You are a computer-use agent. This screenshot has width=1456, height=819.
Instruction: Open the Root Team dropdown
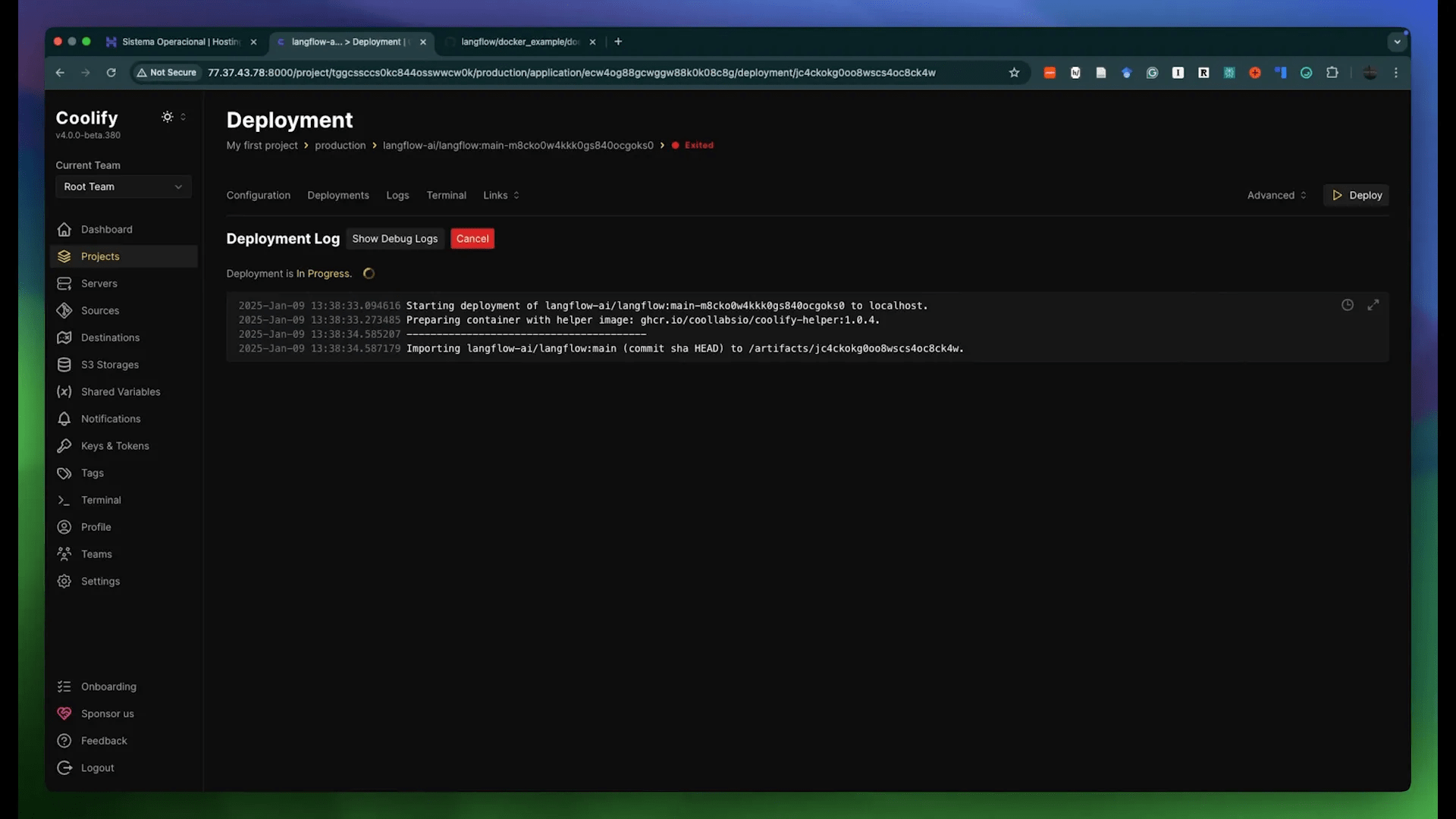coord(124,187)
